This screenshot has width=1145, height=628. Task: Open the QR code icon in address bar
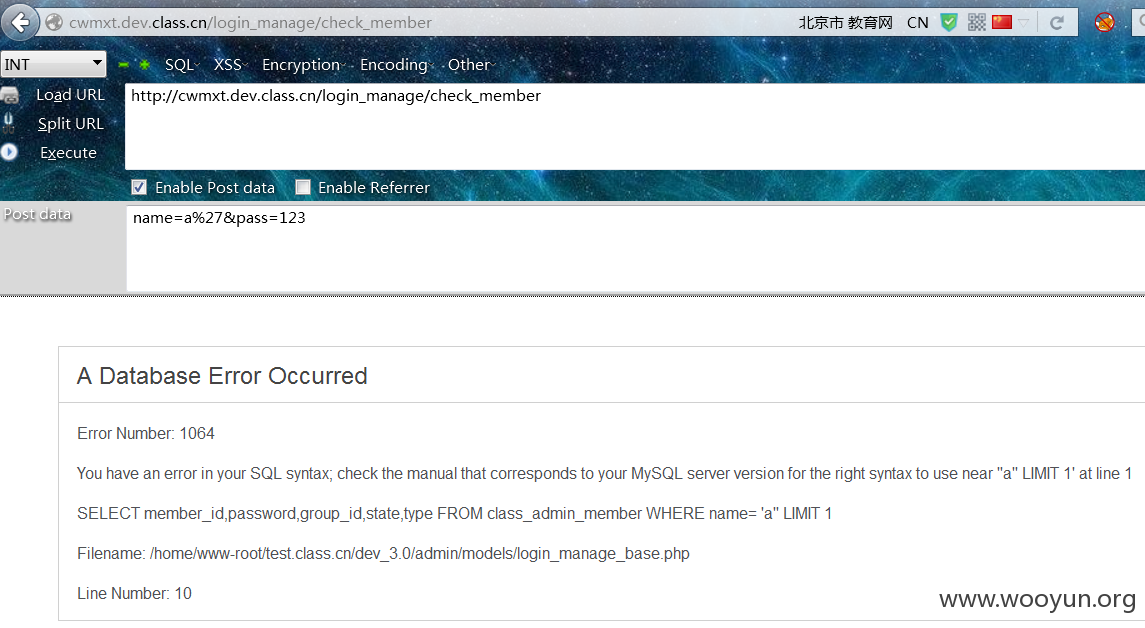pyautogui.click(x=976, y=22)
